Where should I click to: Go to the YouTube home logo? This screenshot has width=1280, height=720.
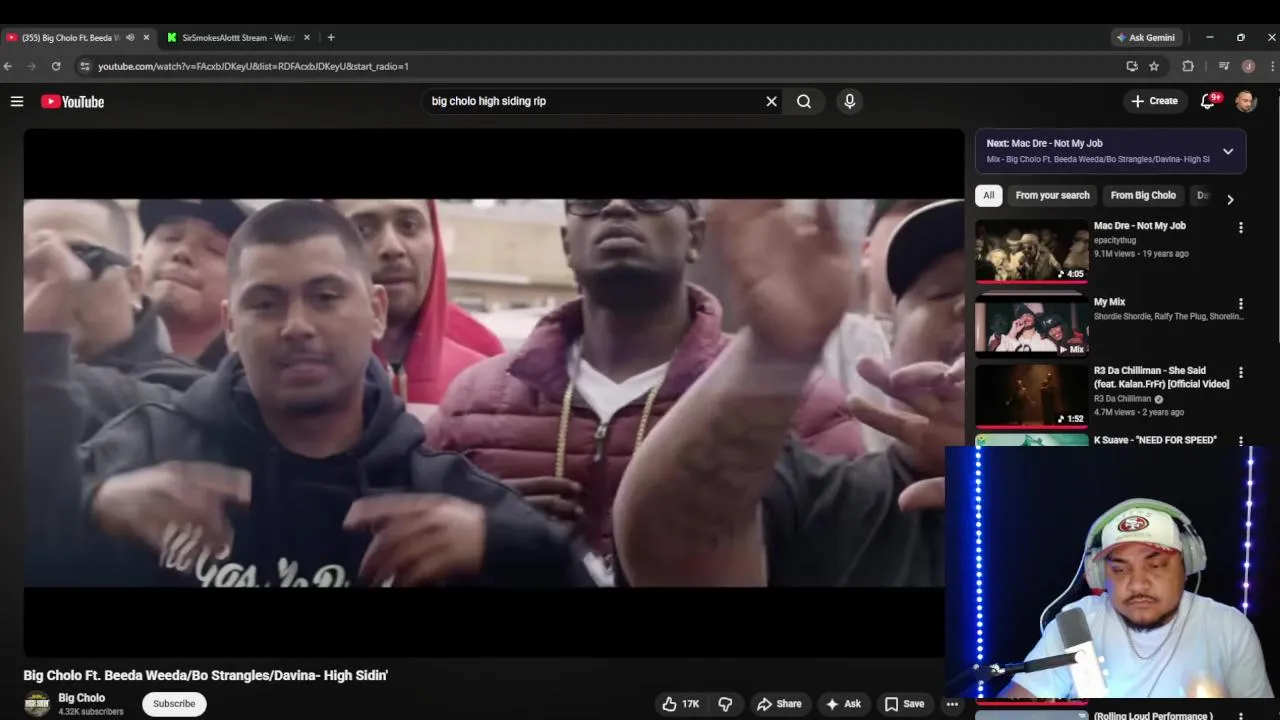[x=72, y=101]
